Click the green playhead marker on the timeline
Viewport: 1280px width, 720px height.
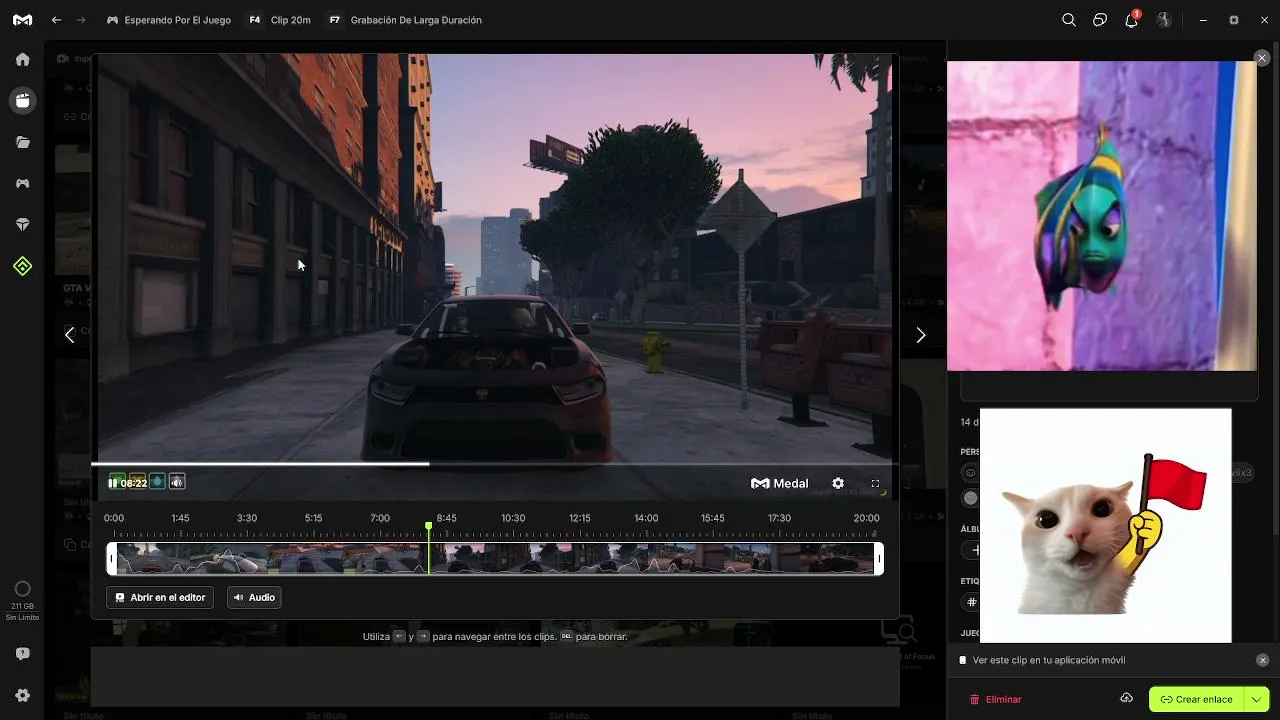coord(429,525)
